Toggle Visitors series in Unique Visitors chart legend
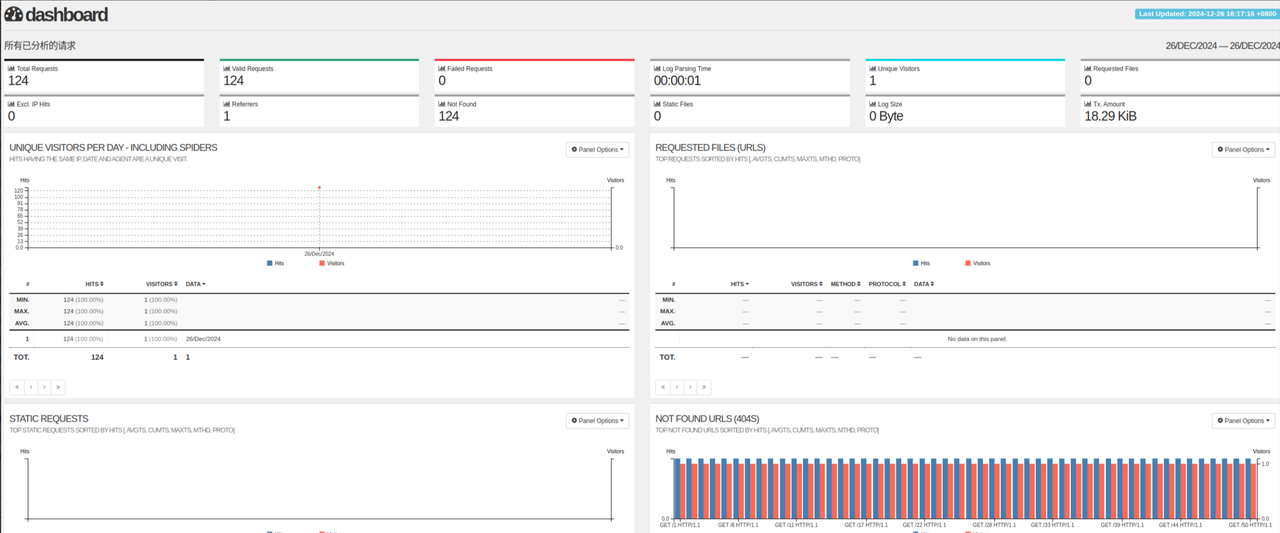This screenshot has width=1280, height=533. 330,263
